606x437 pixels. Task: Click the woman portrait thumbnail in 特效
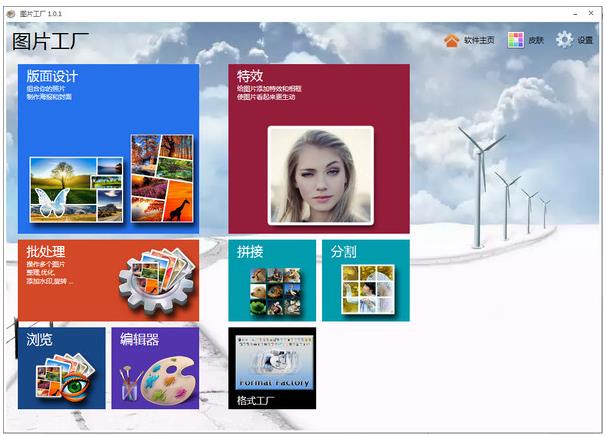coord(320,176)
